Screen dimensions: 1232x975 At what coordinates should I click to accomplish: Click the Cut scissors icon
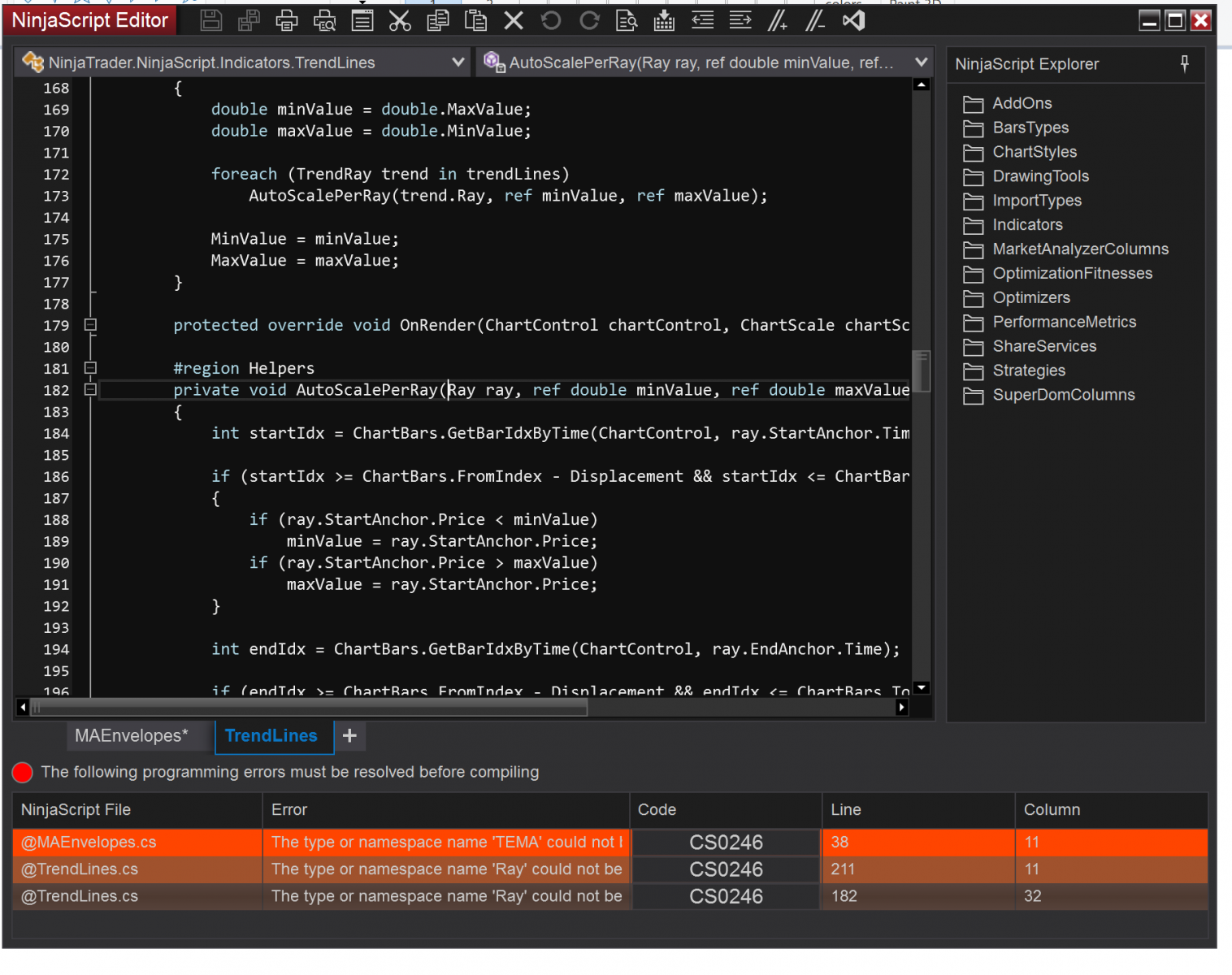(400, 21)
